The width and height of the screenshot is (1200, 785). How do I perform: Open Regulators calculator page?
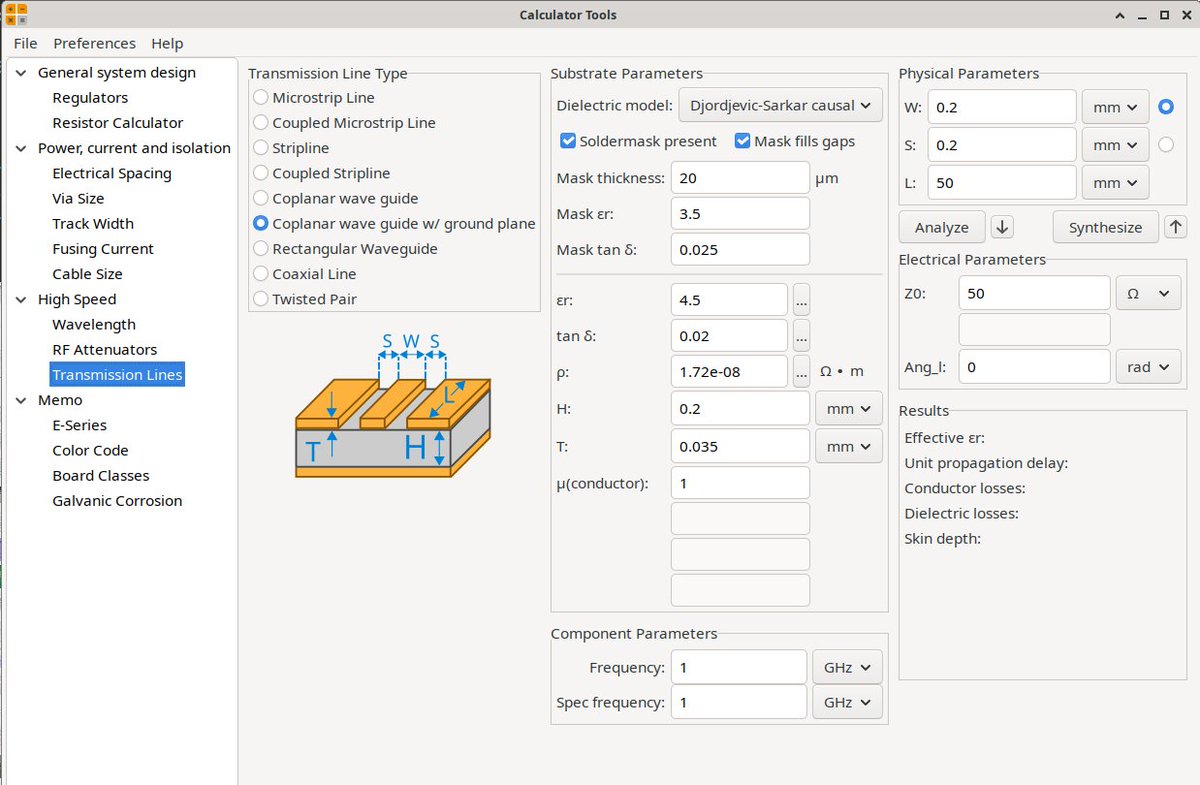[90, 98]
